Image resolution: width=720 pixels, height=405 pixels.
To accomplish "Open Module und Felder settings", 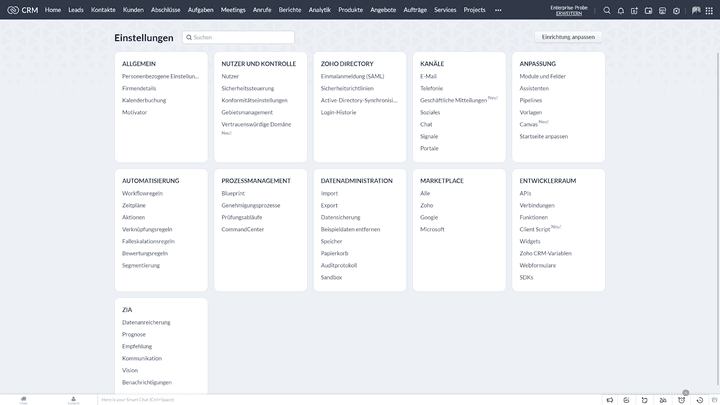I will (542, 76).
